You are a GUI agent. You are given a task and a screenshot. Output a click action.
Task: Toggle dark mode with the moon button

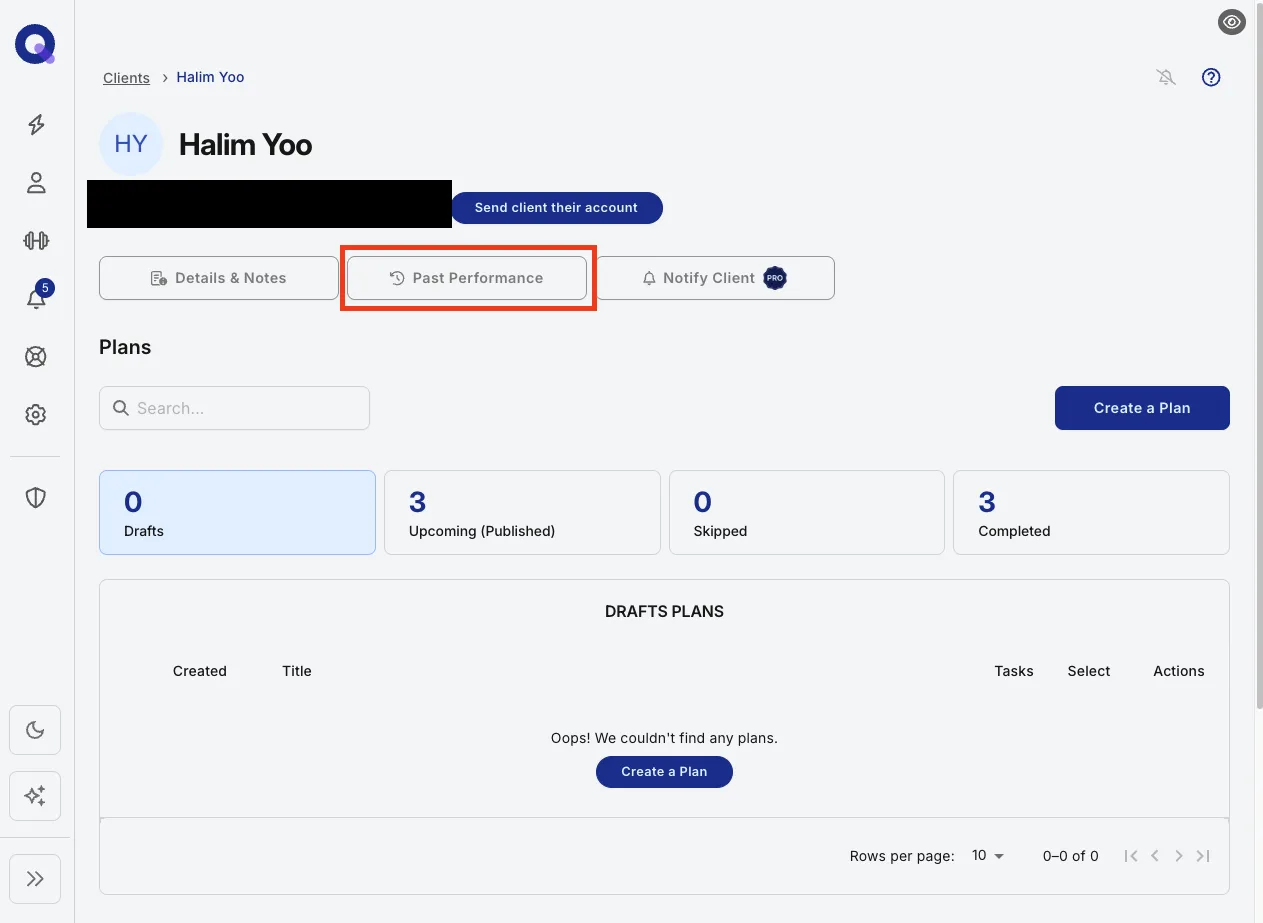pos(35,730)
